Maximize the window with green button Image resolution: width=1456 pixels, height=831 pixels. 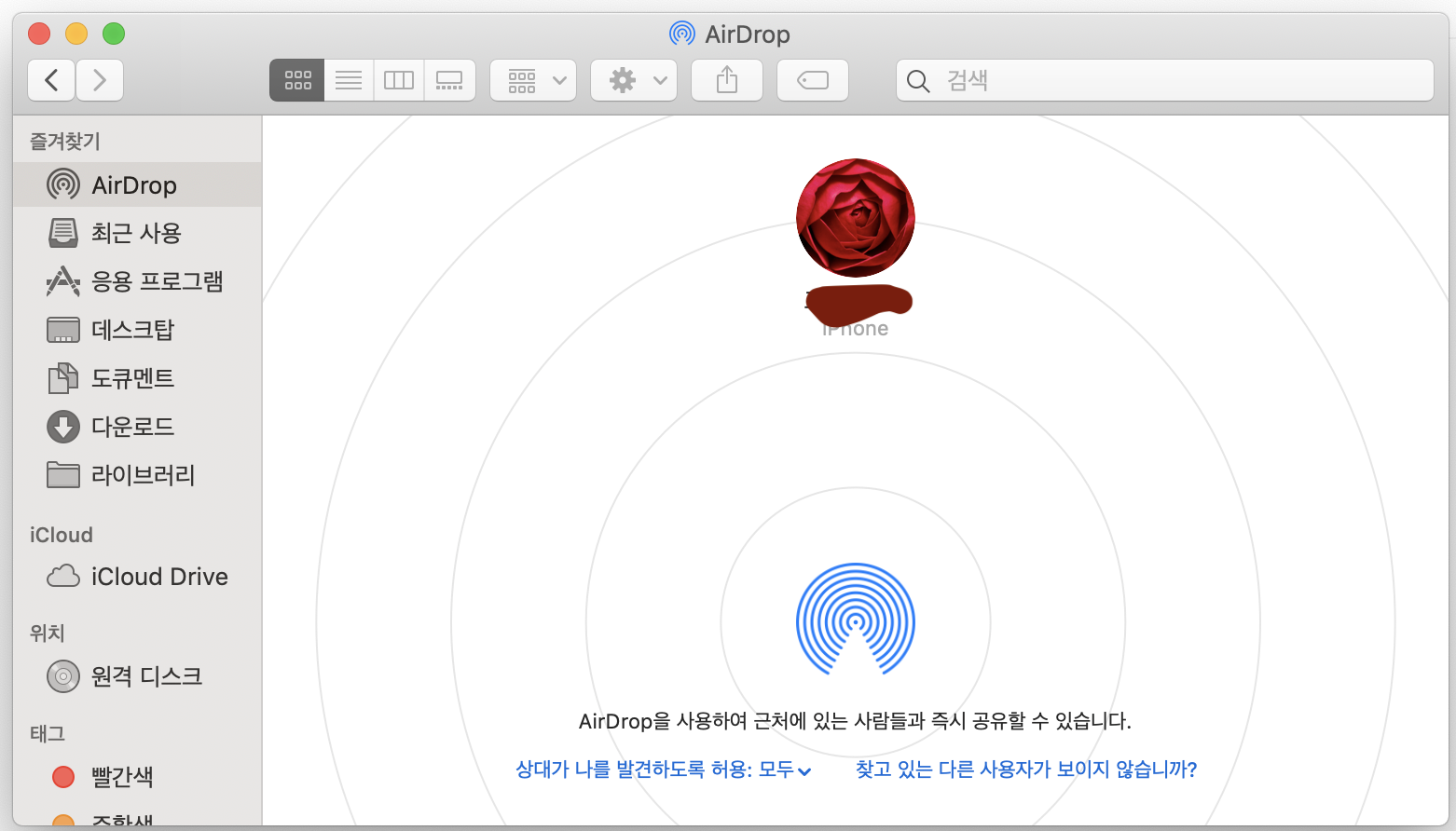[x=114, y=34]
